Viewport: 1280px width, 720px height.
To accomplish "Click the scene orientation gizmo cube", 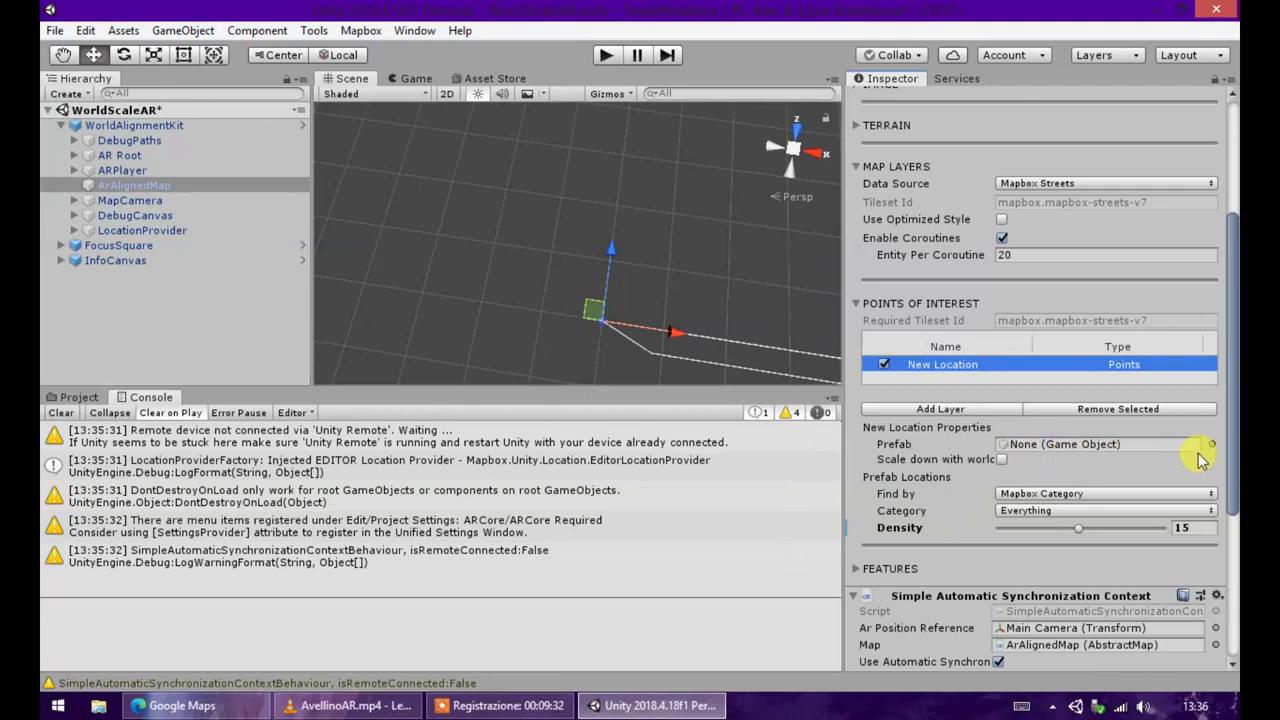I will [793, 148].
